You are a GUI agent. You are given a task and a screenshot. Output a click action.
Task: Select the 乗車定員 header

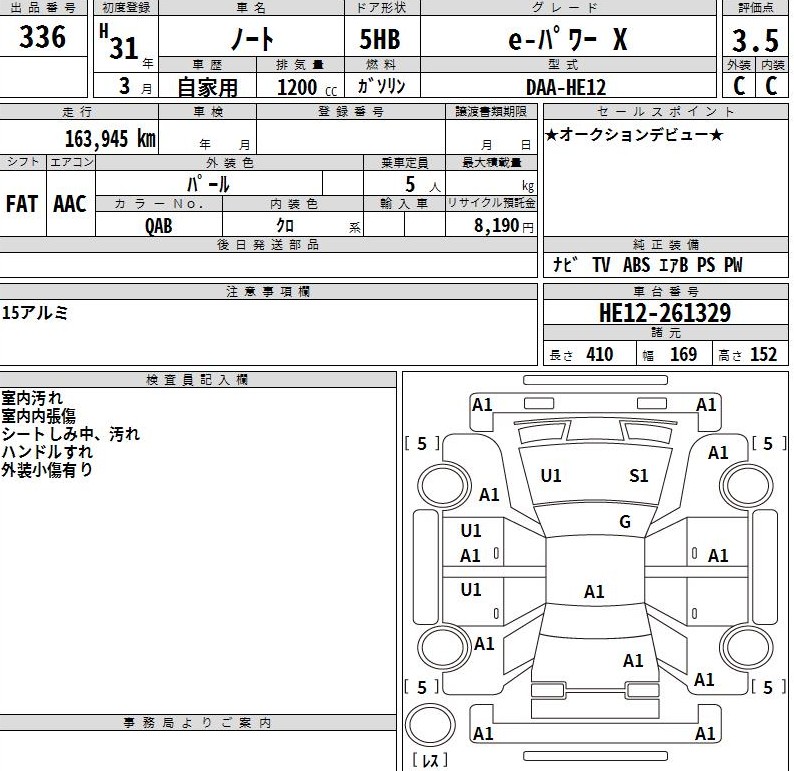click(405, 163)
